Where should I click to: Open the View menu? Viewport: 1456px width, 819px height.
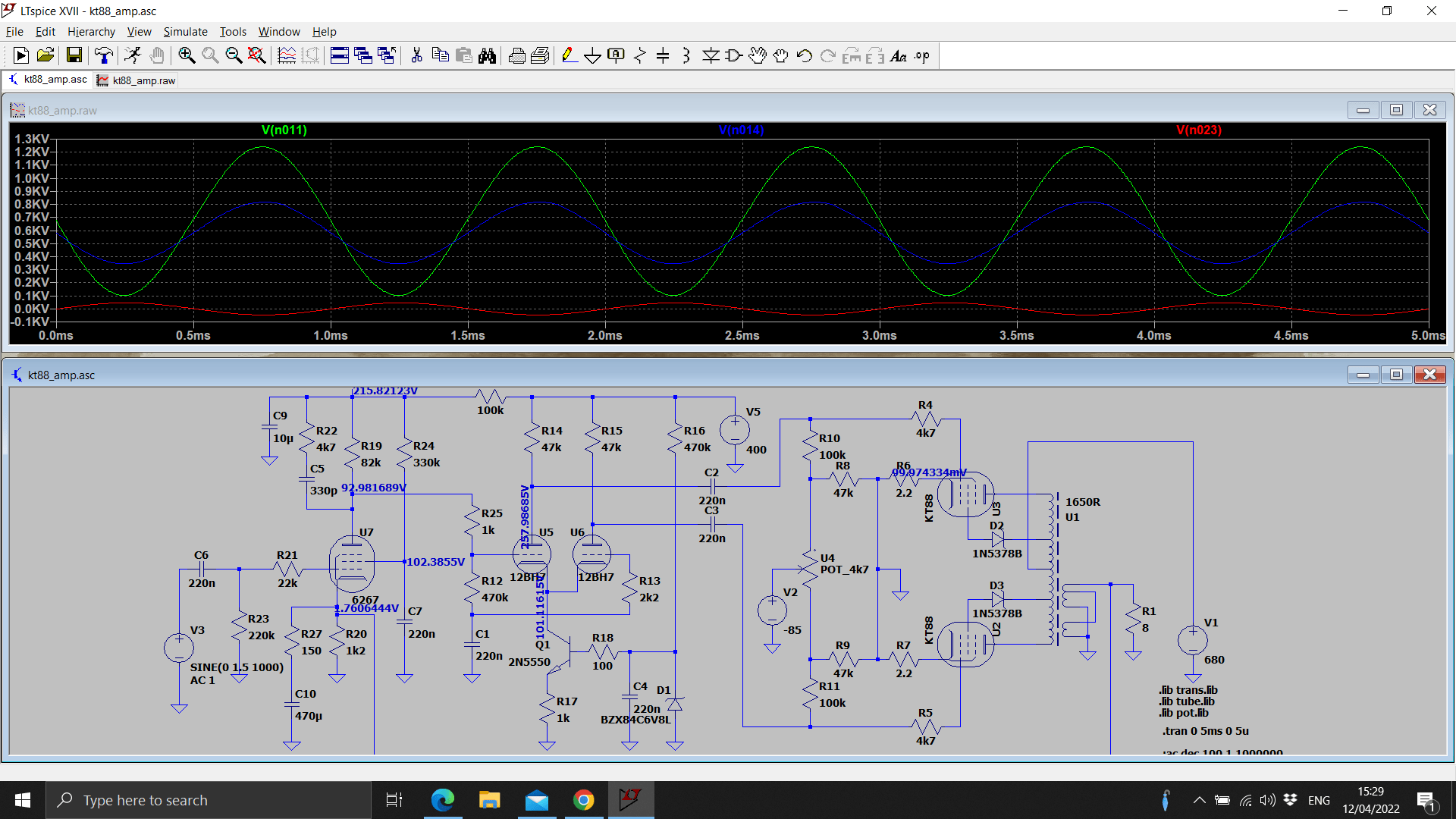click(139, 31)
